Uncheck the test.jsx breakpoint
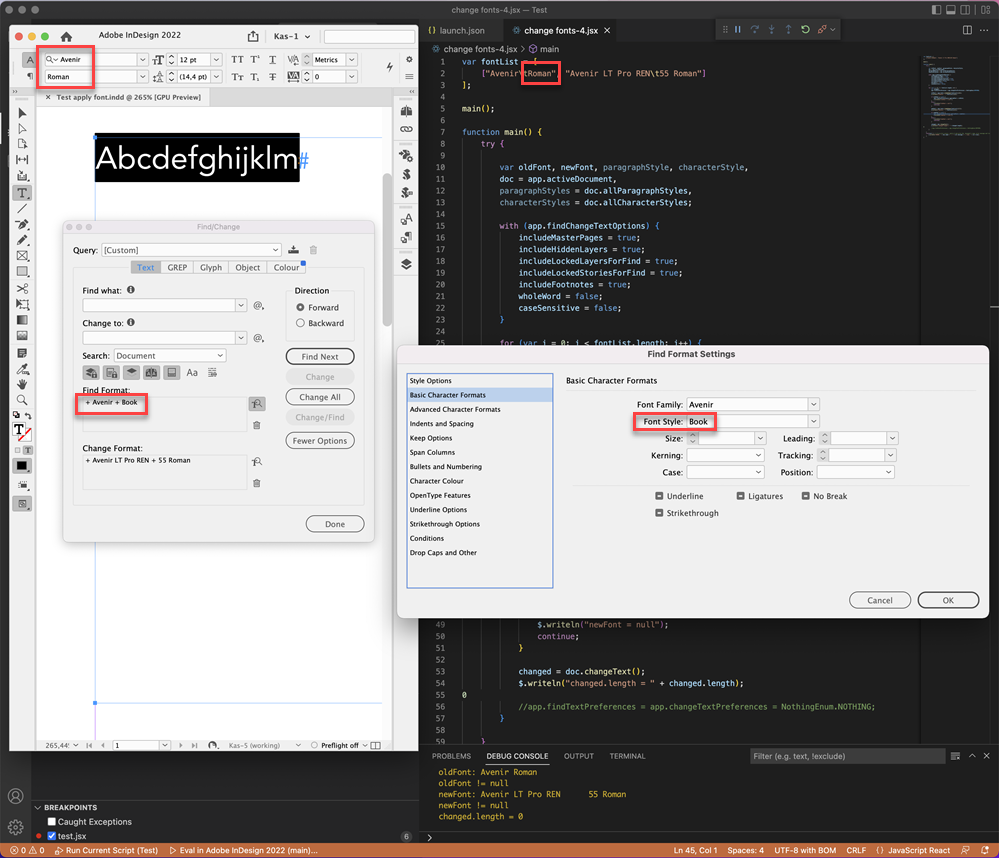 52,836
